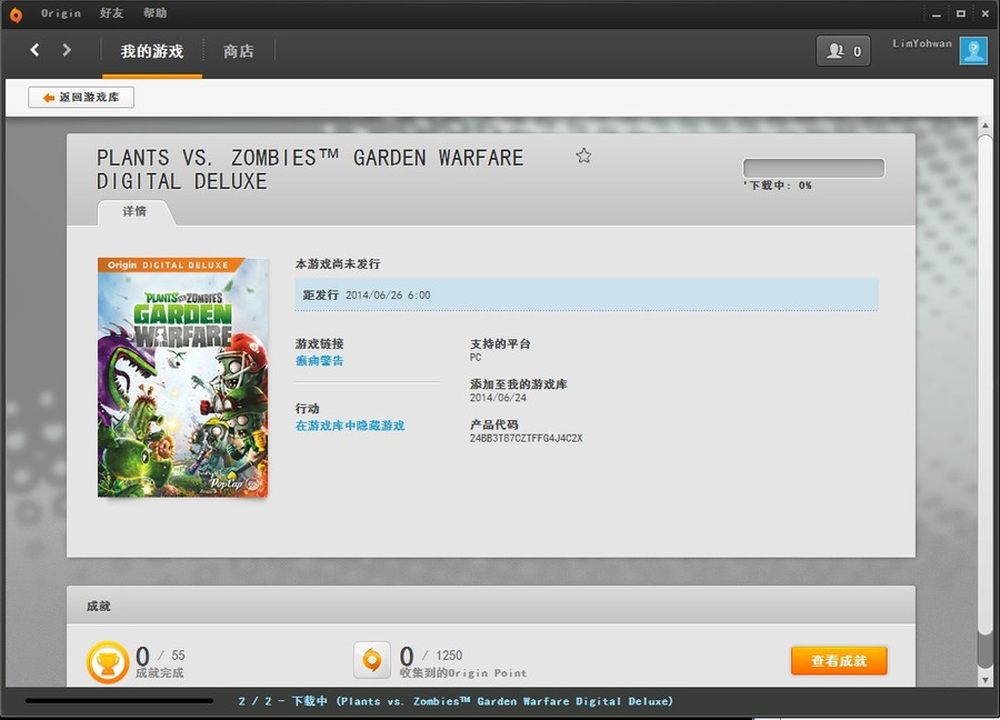The image size is (1000, 720).
Task: Open the 好友 menu
Action: click(x=112, y=14)
